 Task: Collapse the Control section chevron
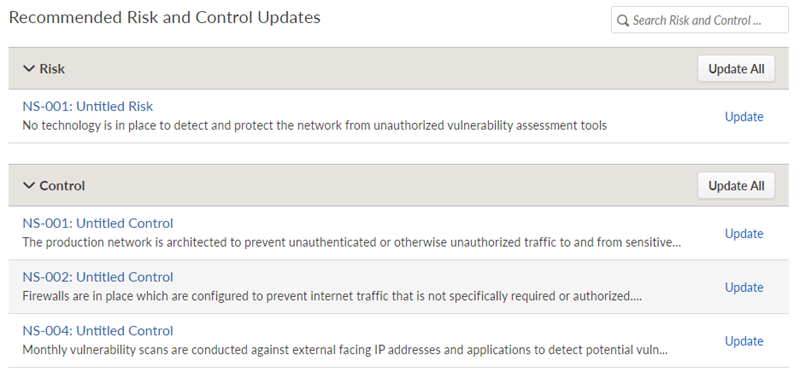(29, 186)
